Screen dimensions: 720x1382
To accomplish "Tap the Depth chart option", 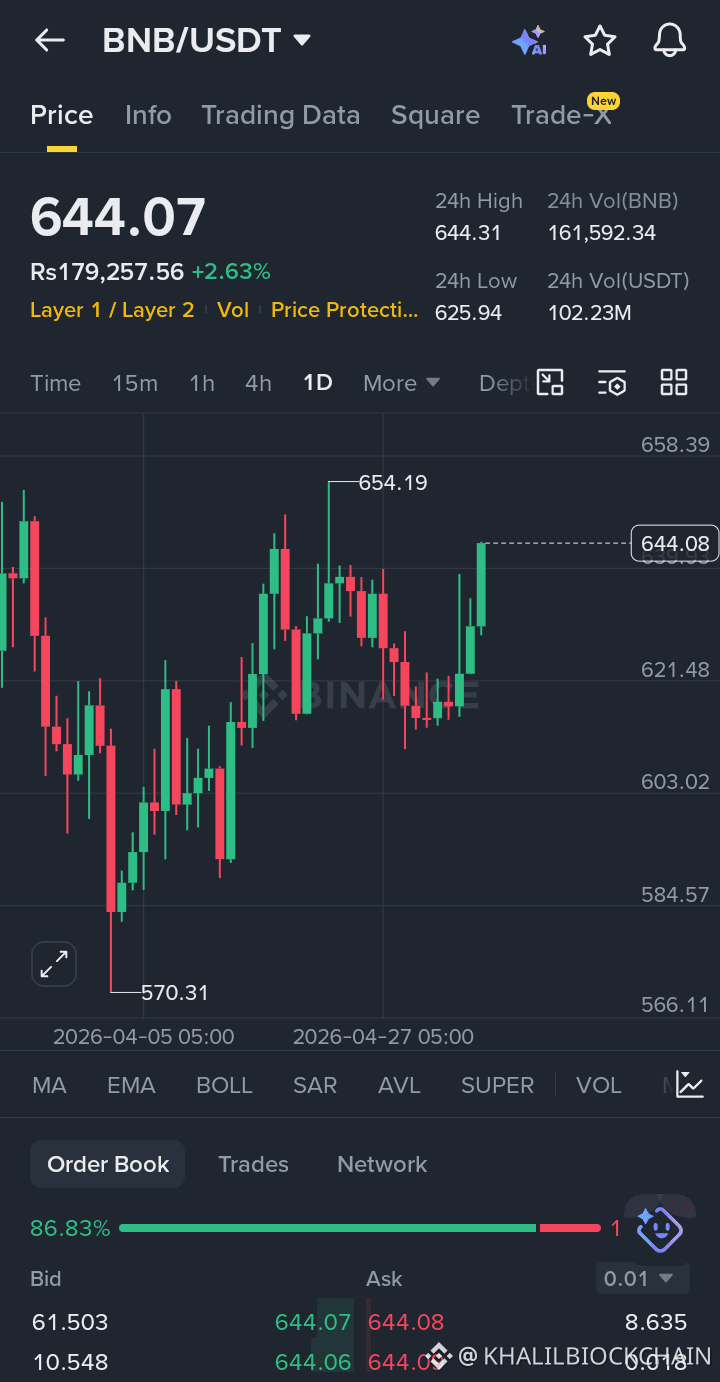I will (x=503, y=383).
